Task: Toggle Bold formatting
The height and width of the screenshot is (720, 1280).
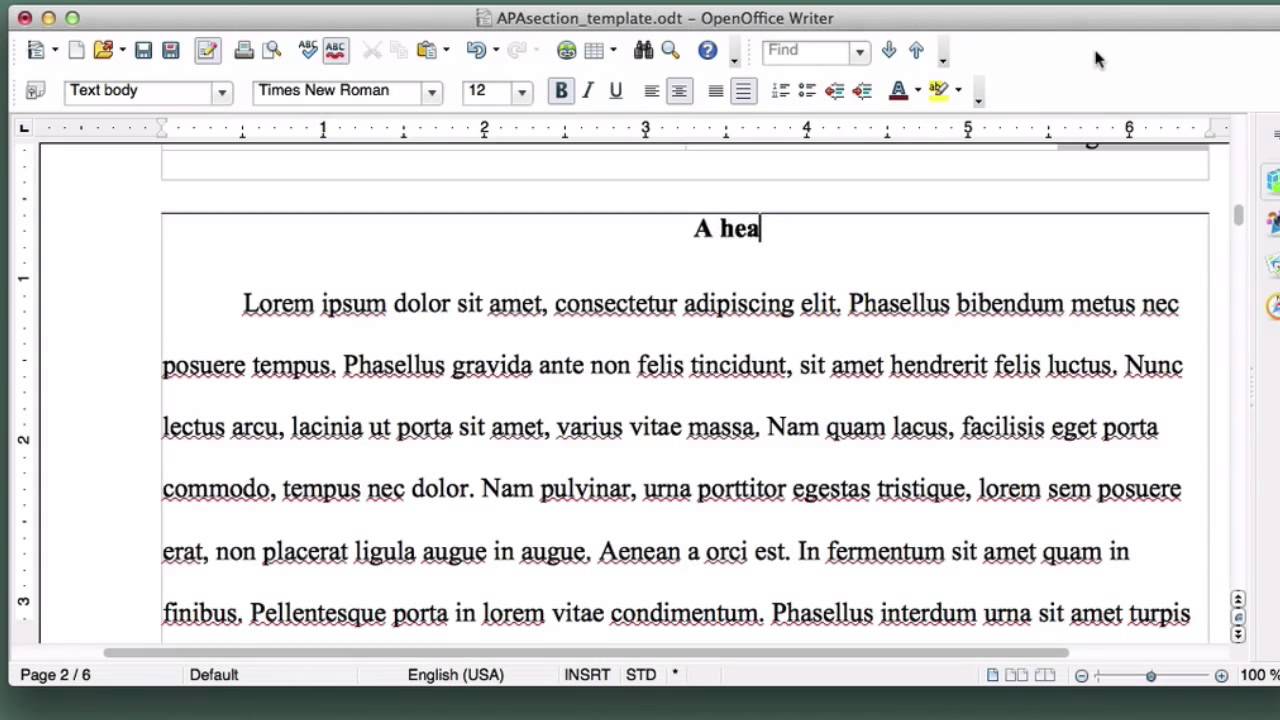Action: pos(561,91)
